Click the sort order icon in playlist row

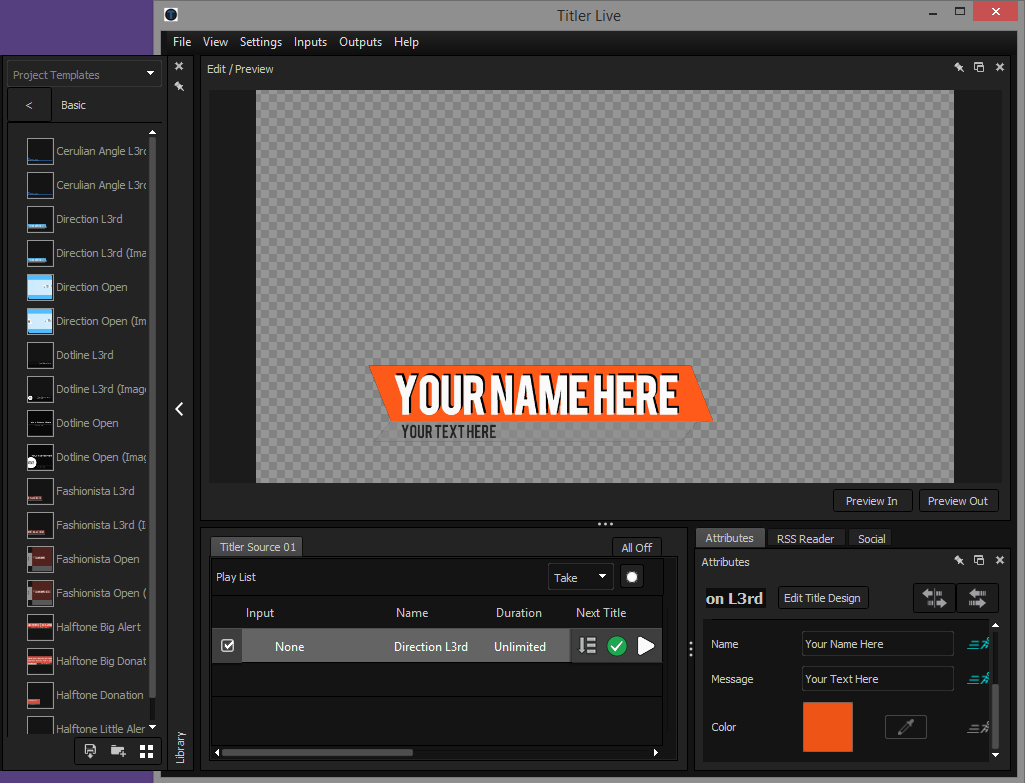pos(588,646)
